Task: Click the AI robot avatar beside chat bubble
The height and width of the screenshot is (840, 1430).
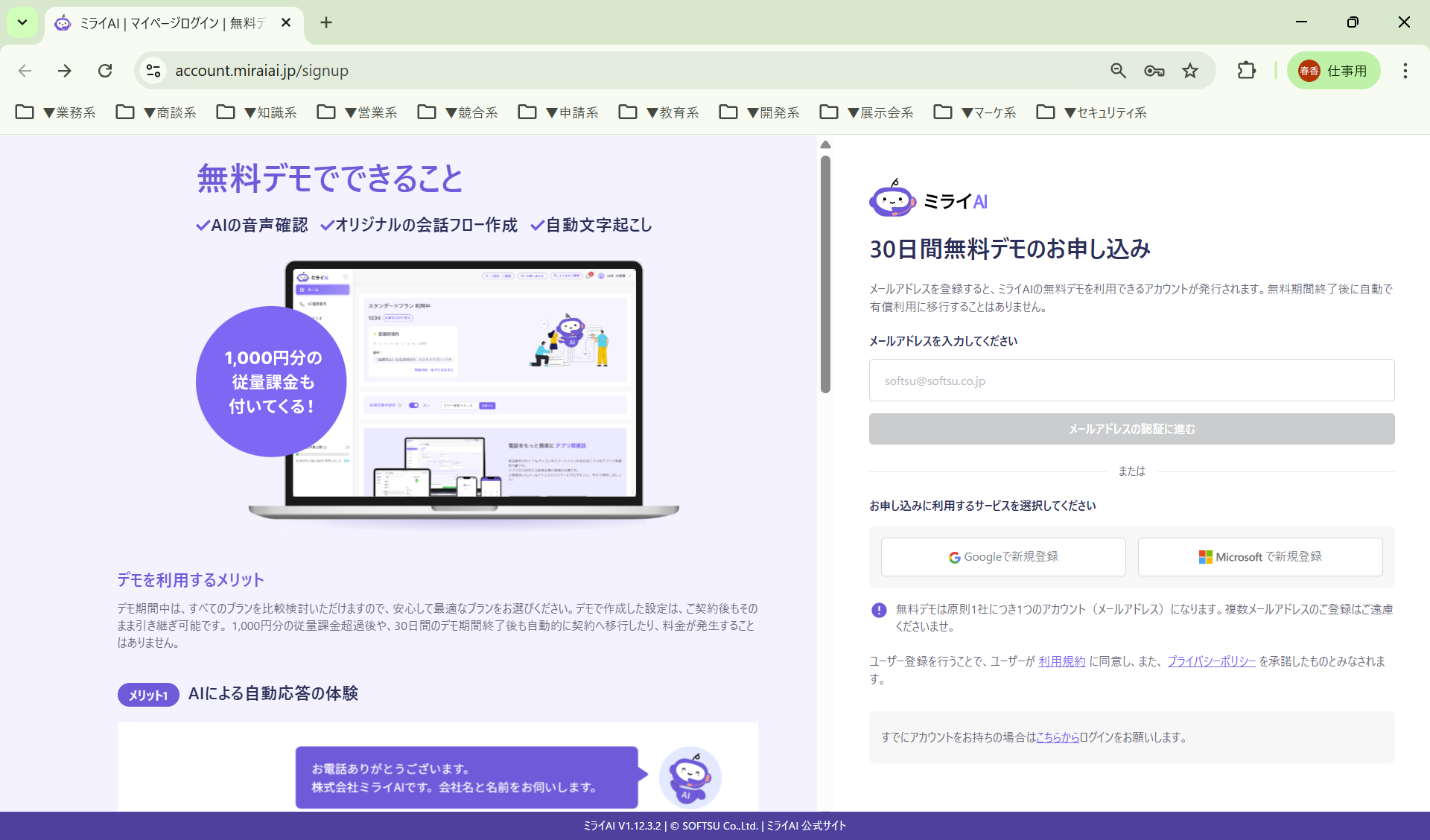Action: tap(690, 777)
